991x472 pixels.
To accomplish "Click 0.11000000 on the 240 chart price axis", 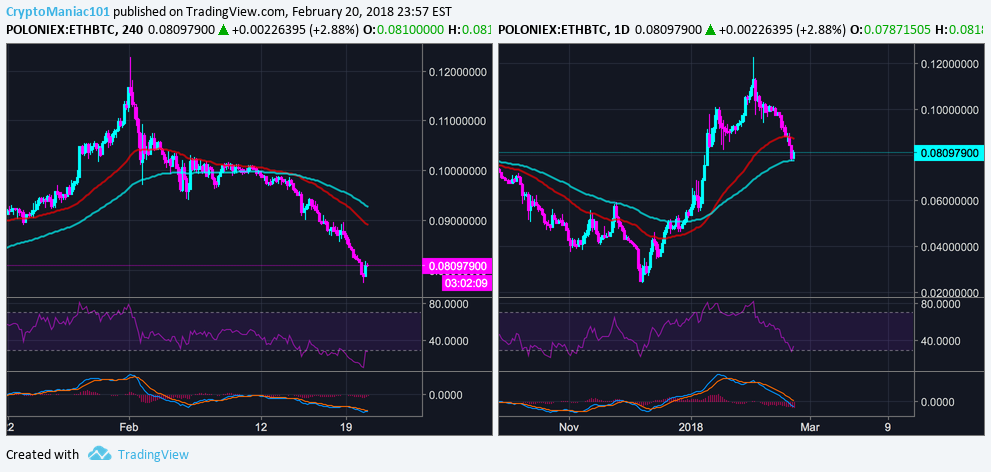I will 458,121.
